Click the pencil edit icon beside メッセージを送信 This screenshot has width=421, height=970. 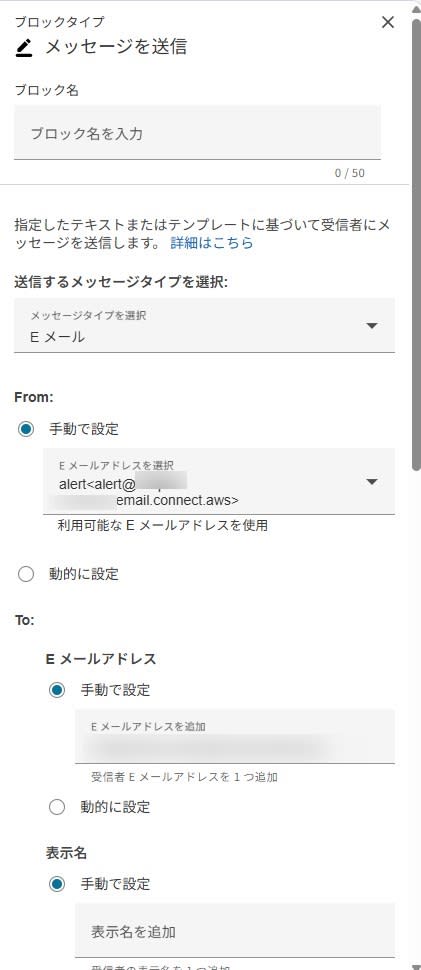point(23,48)
